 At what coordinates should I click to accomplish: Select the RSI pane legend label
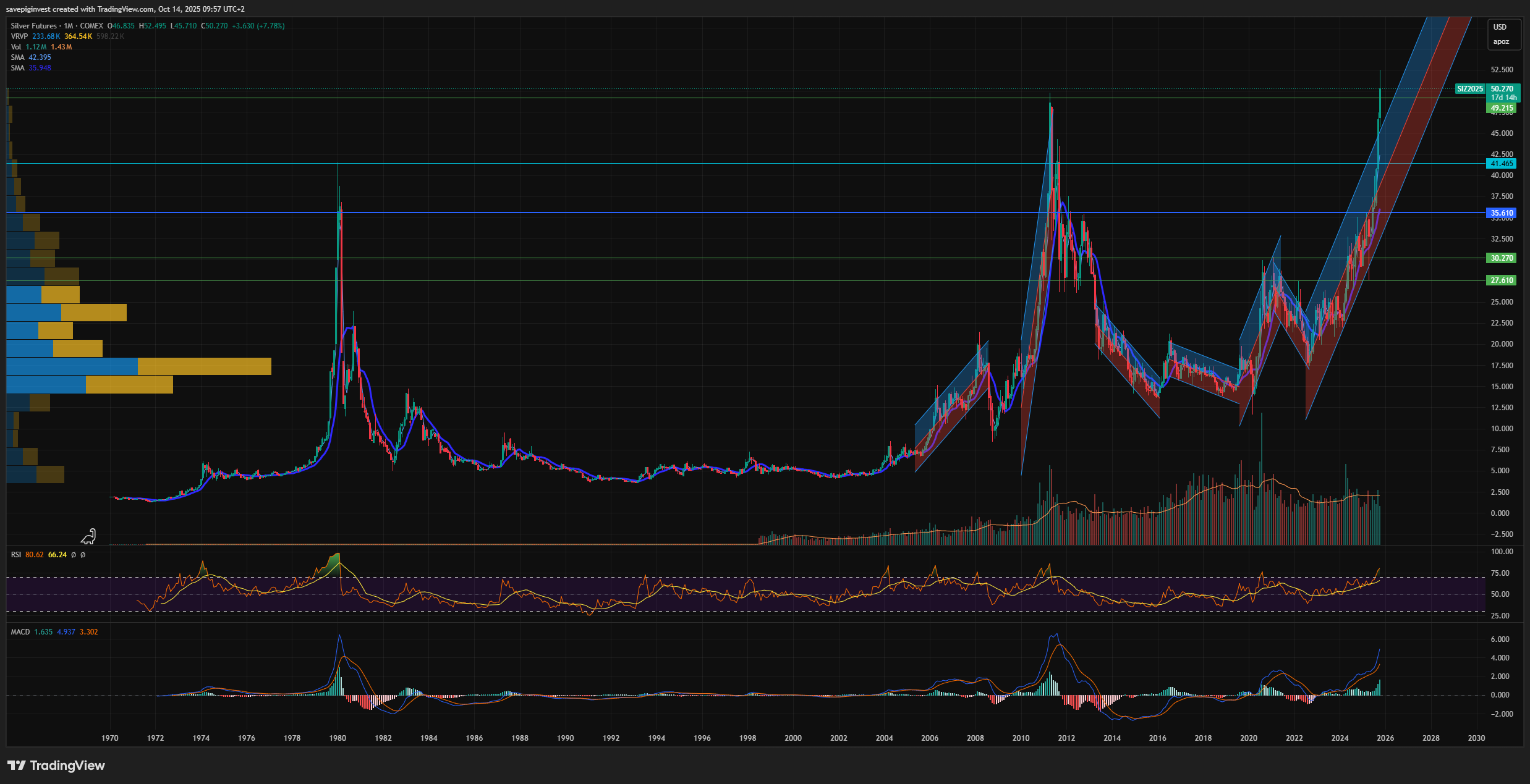point(16,555)
